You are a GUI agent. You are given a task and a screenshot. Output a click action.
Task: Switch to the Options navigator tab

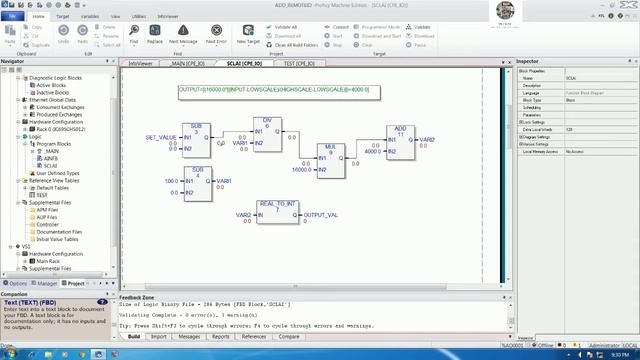pyautogui.click(x=15, y=283)
